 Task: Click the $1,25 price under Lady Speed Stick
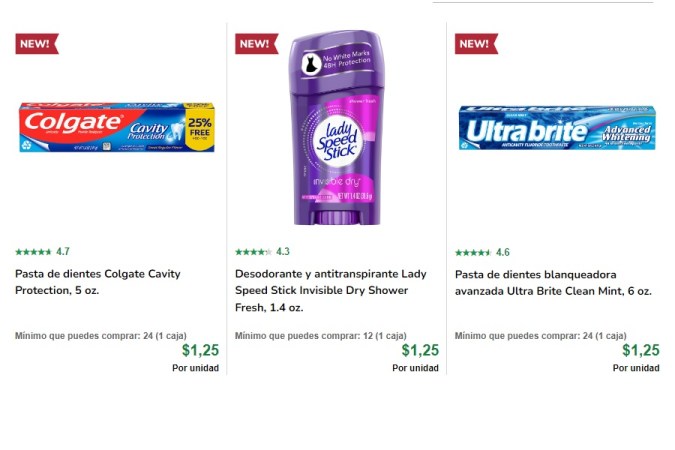coord(420,350)
